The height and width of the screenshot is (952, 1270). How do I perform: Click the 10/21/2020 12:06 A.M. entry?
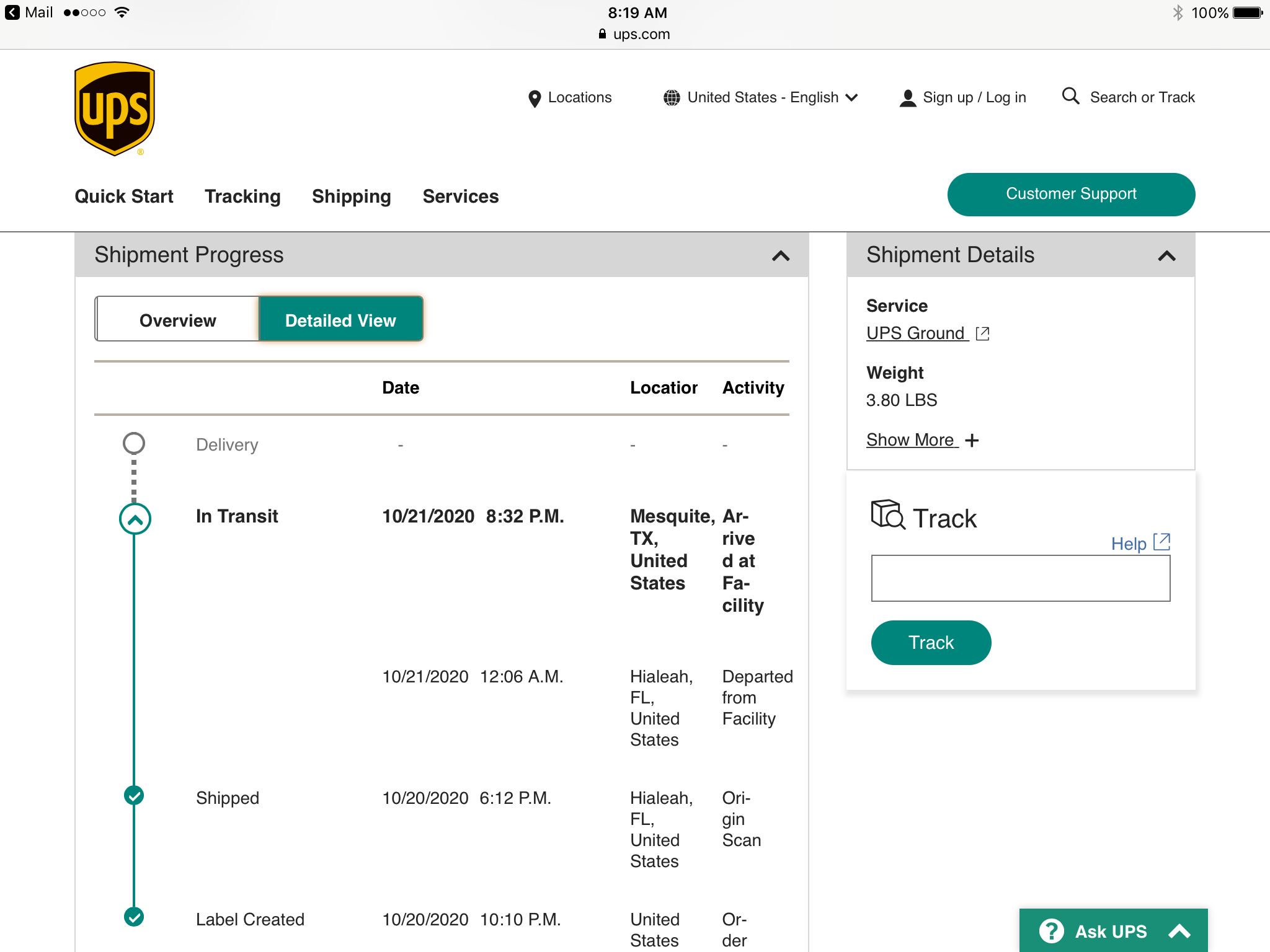(x=473, y=676)
